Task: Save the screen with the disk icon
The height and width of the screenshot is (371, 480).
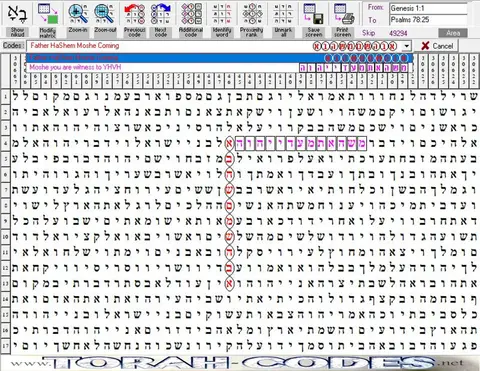Action: tap(314, 13)
